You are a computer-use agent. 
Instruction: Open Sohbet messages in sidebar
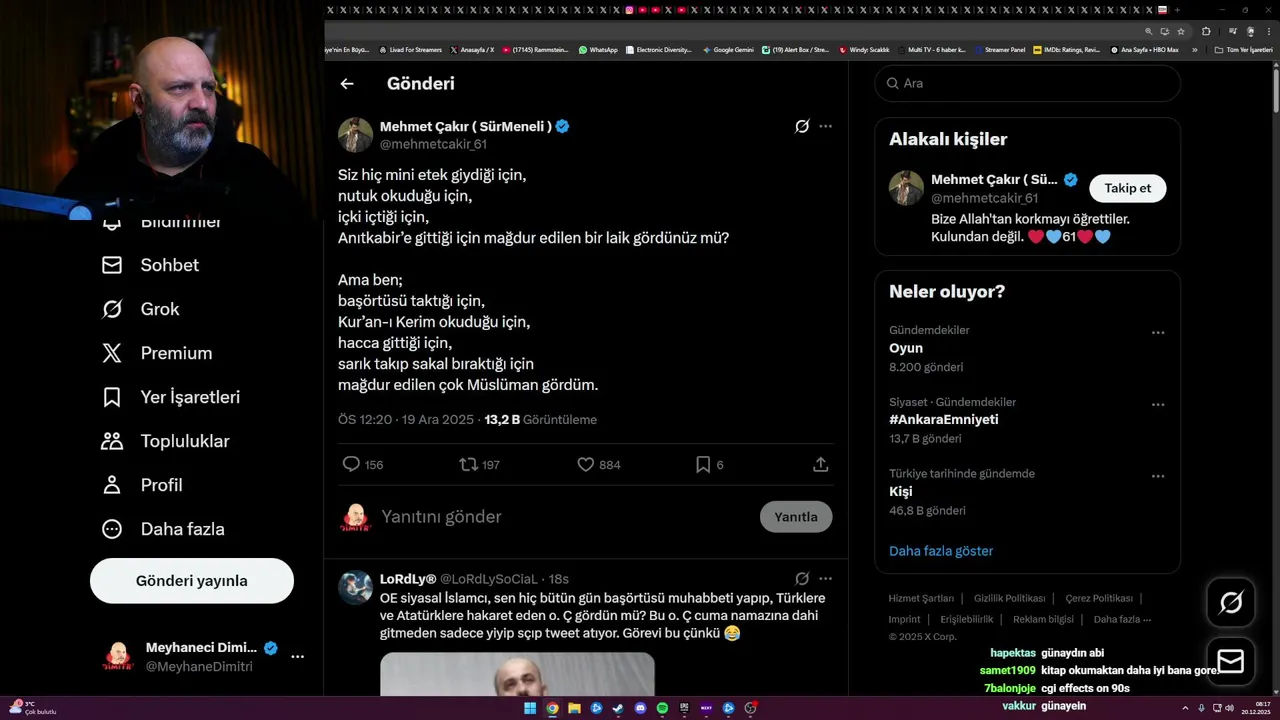(151, 265)
